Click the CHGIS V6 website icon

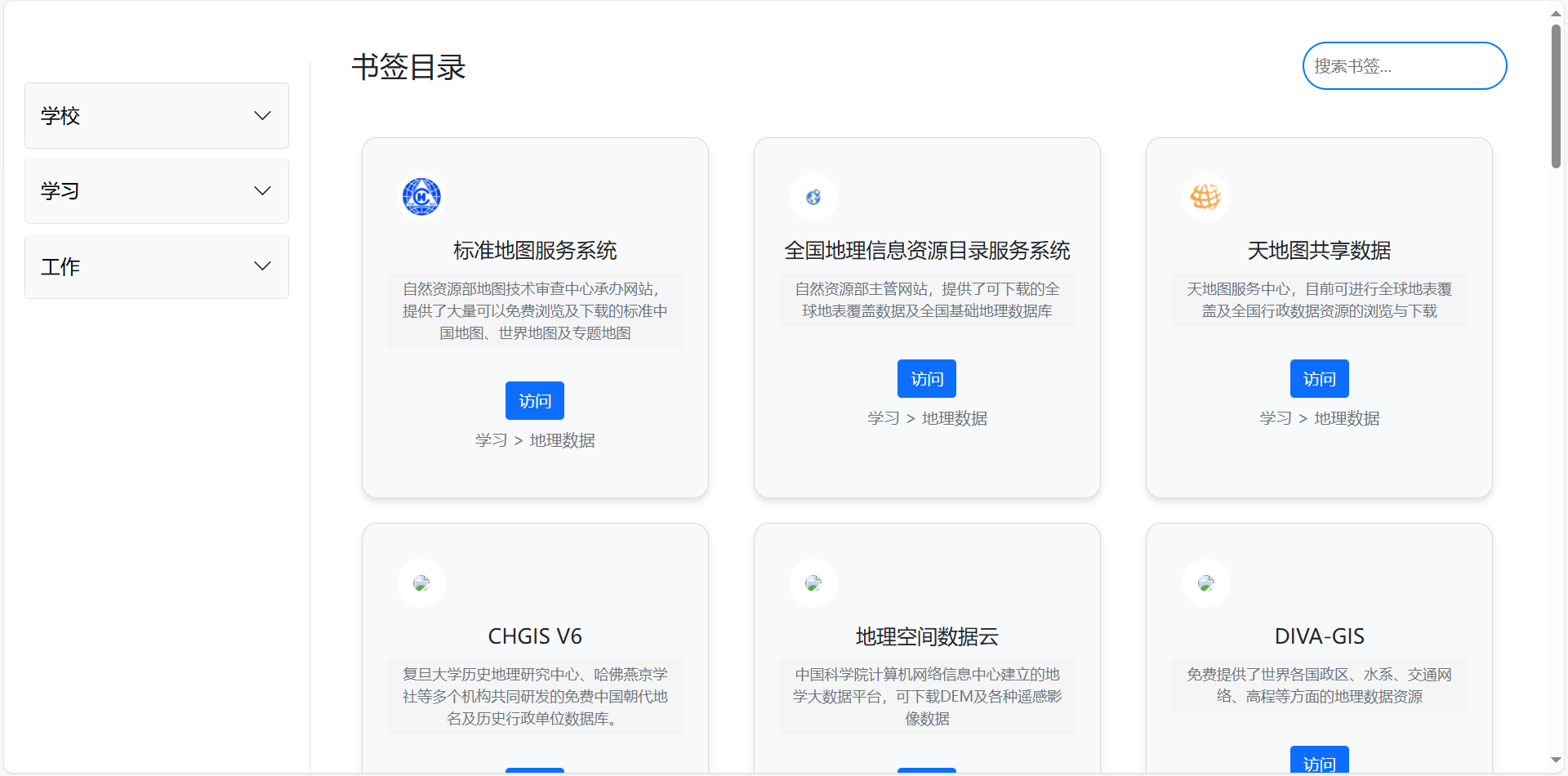[x=421, y=582]
